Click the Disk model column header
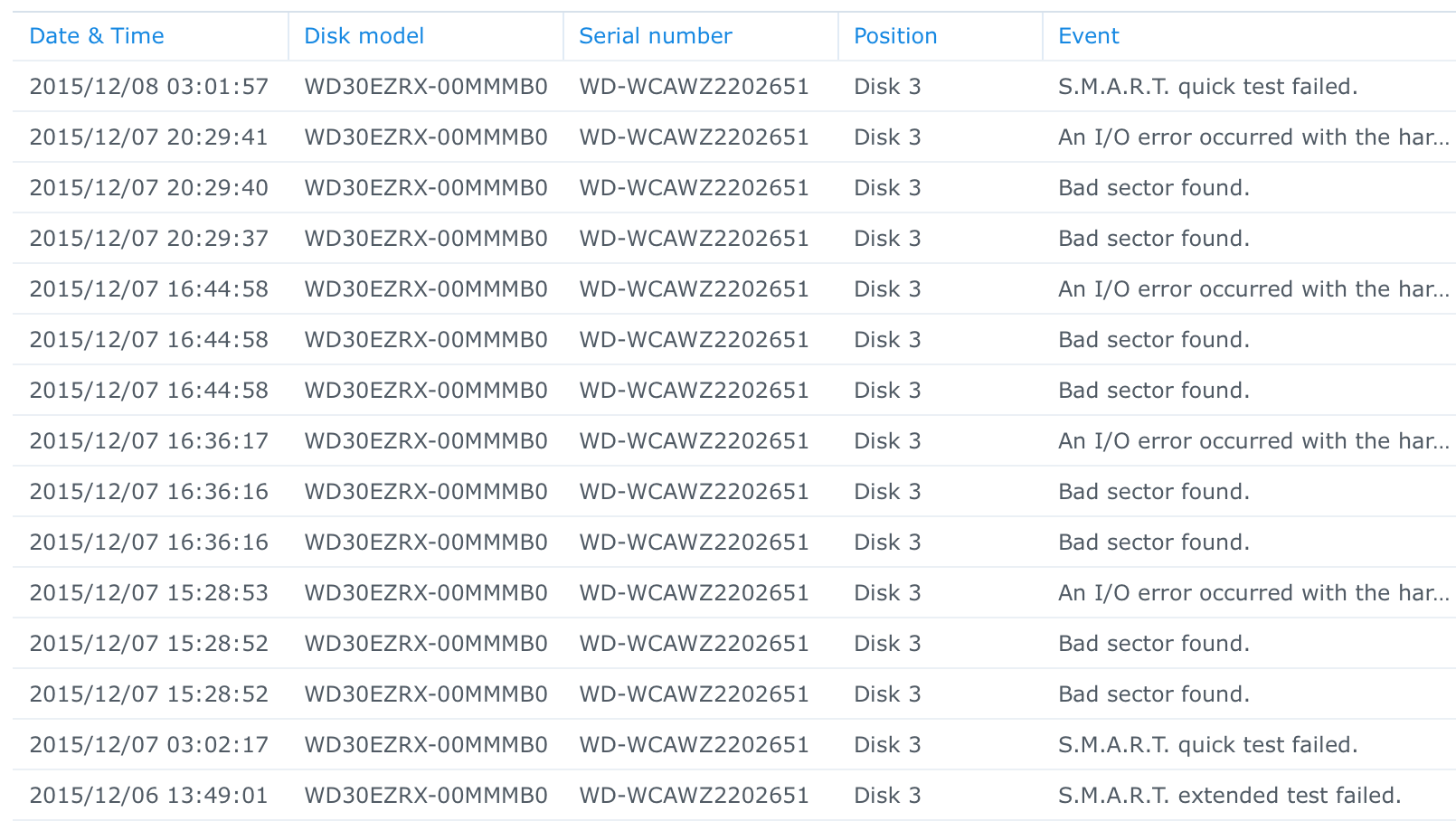 (x=364, y=36)
